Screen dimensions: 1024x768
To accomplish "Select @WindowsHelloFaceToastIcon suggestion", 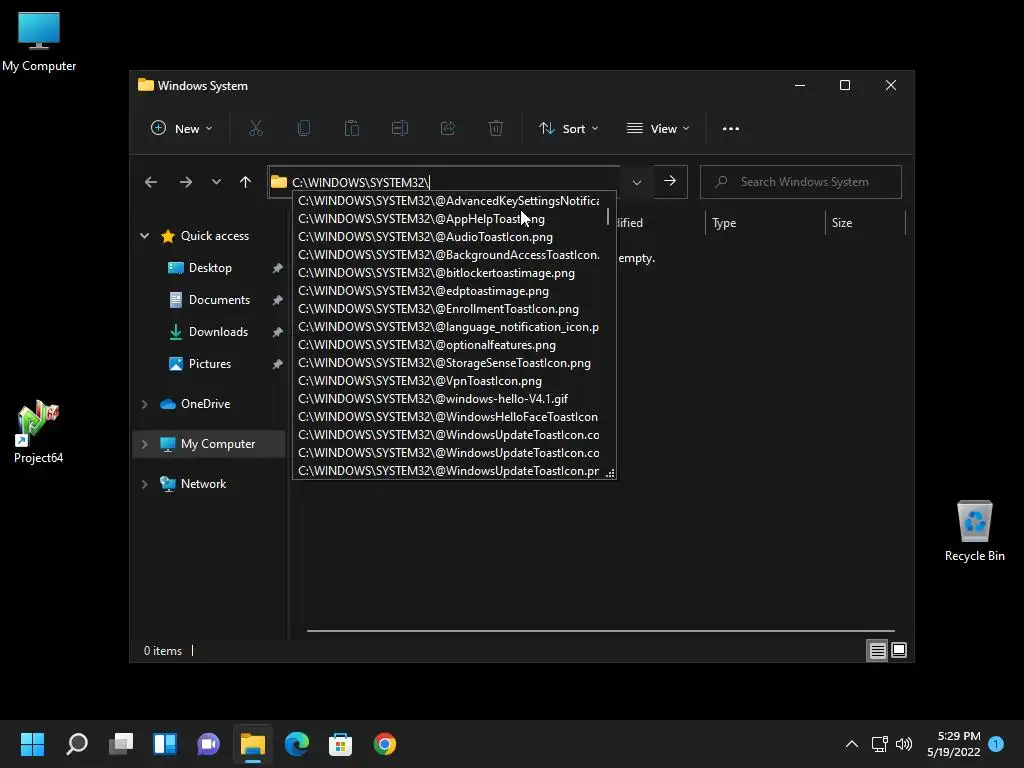I will tap(449, 417).
